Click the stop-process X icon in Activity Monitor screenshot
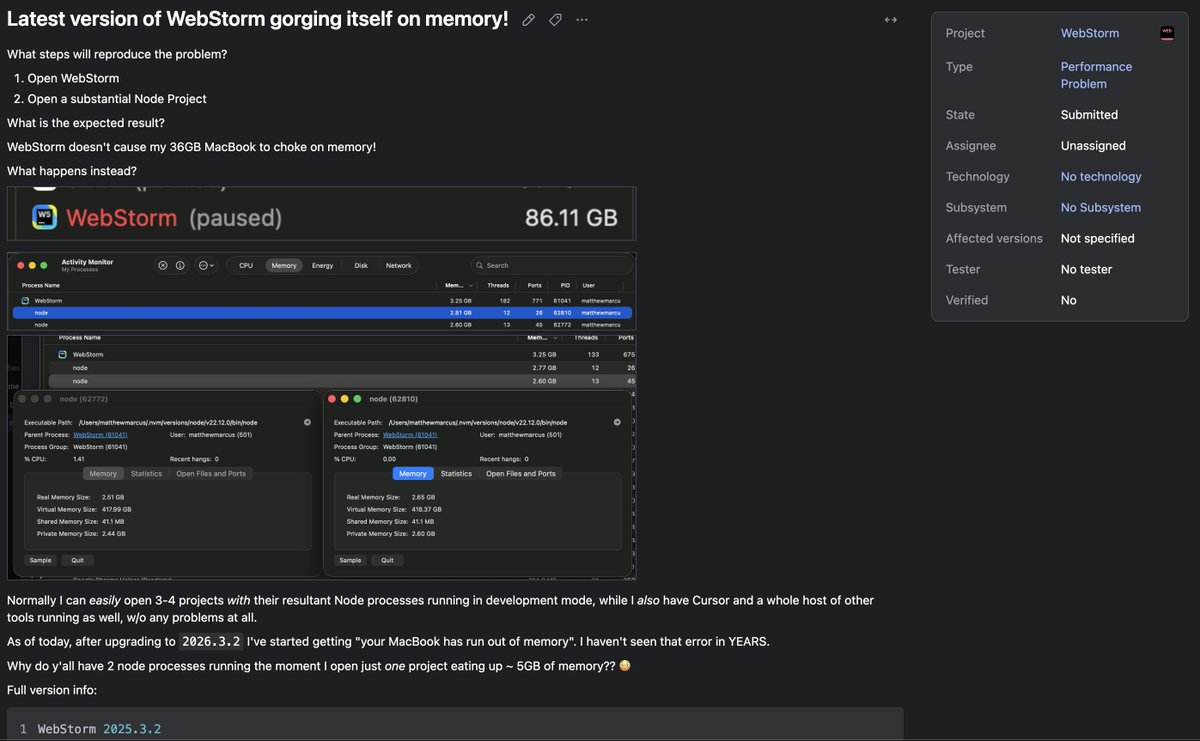Image resolution: width=1200 pixels, height=741 pixels. (163, 265)
